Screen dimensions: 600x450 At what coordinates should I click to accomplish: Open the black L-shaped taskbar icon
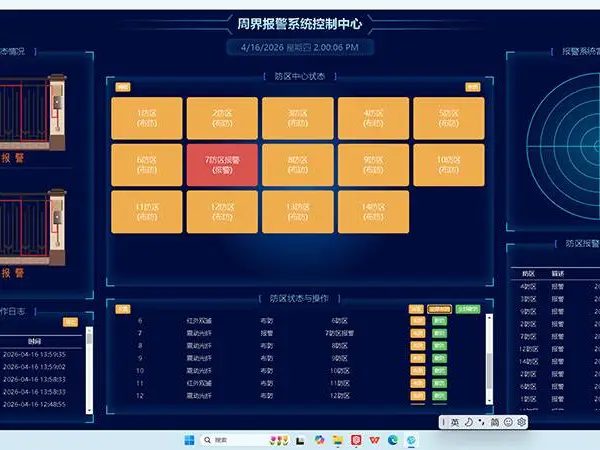[x=300, y=440]
